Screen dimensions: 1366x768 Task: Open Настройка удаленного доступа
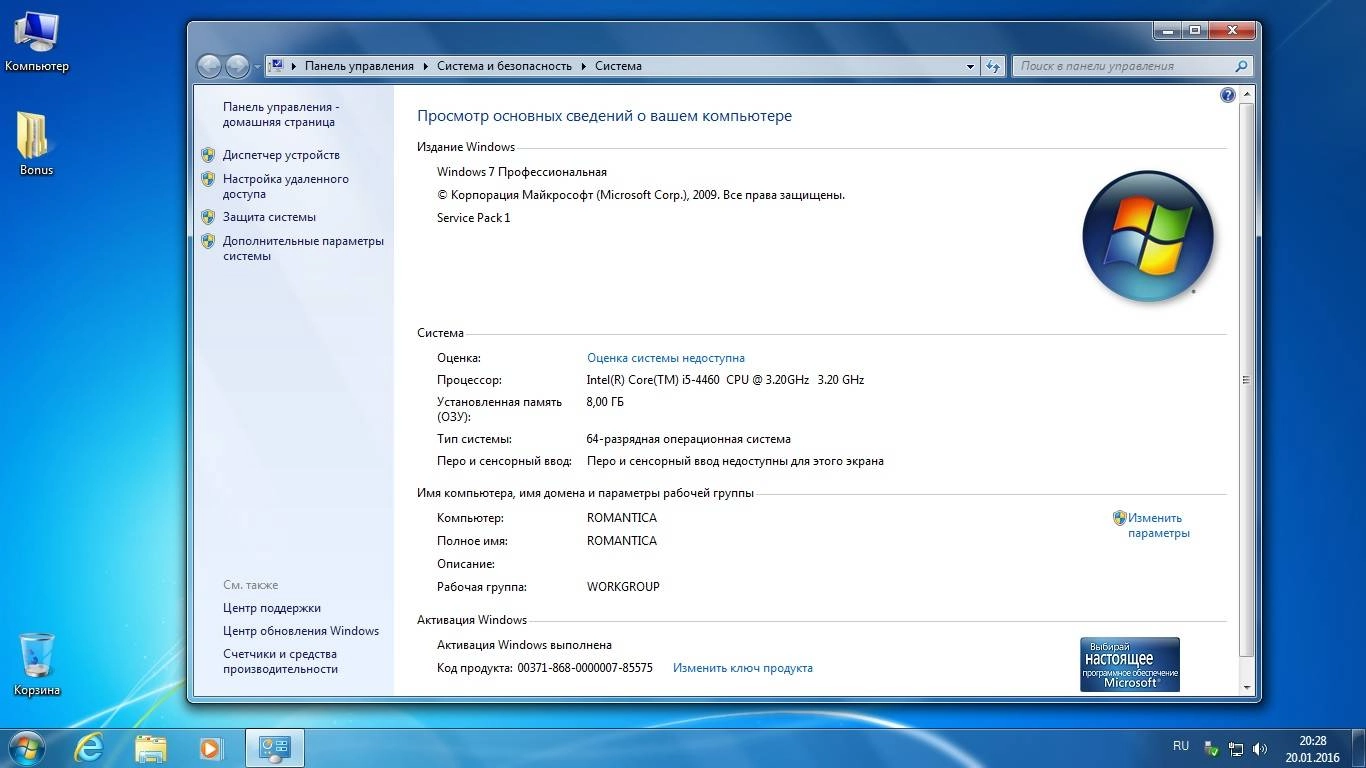(286, 186)
